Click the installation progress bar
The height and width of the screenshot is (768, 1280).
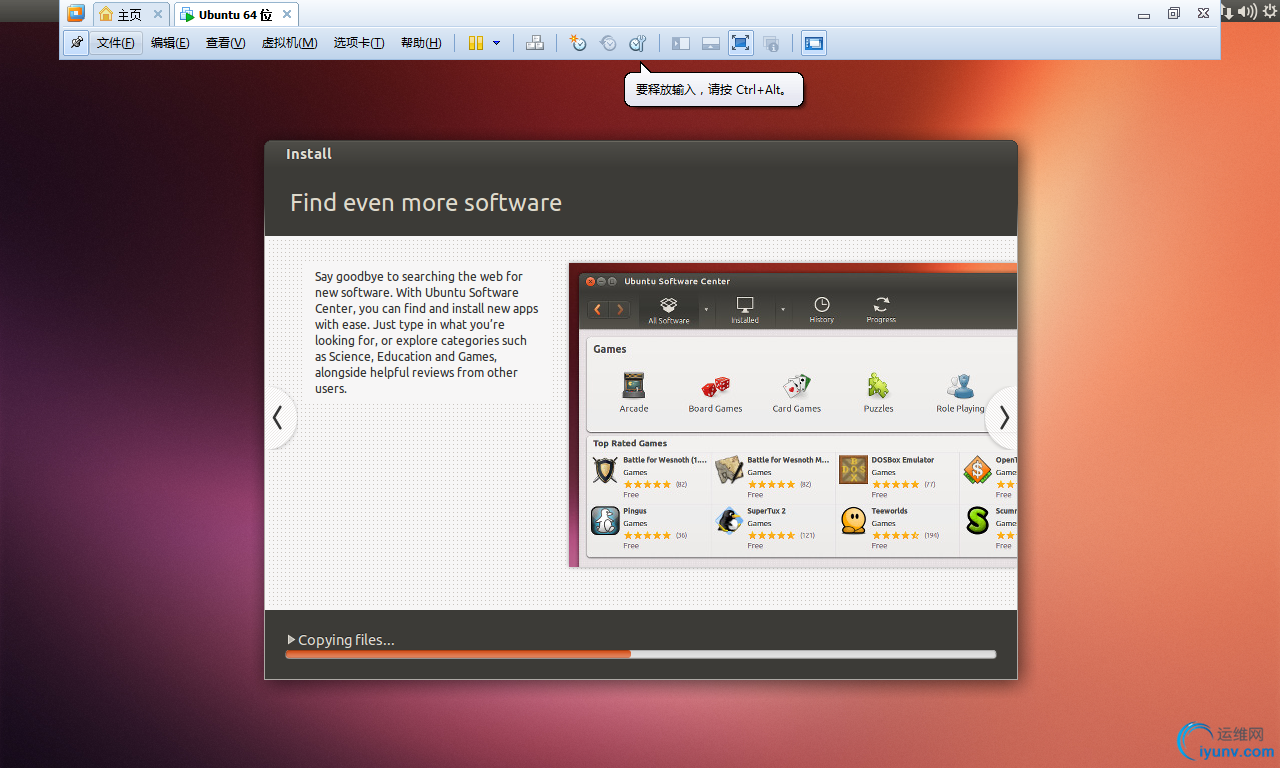641,654
